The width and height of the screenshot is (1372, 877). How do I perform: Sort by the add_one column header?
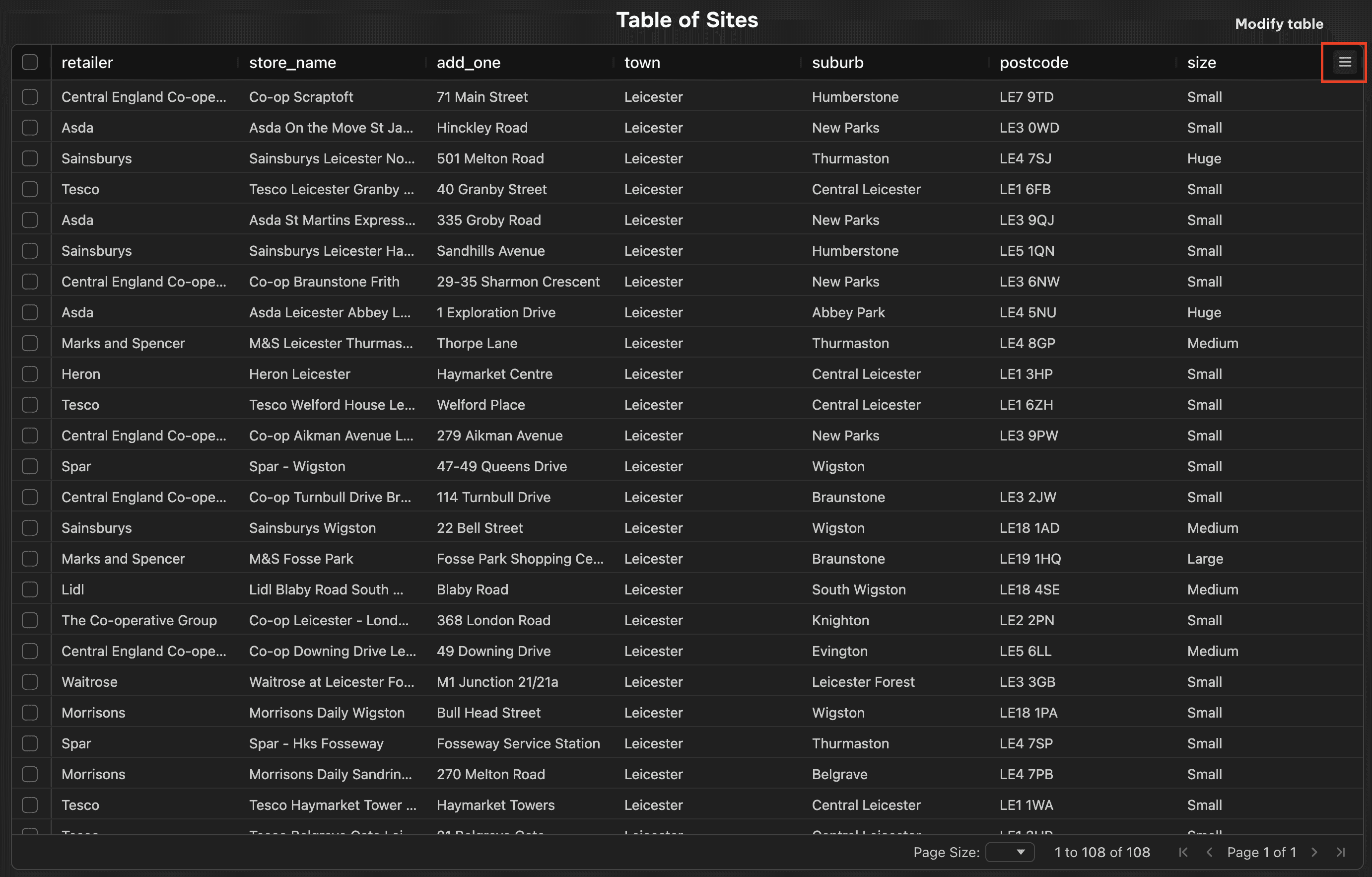469,62
